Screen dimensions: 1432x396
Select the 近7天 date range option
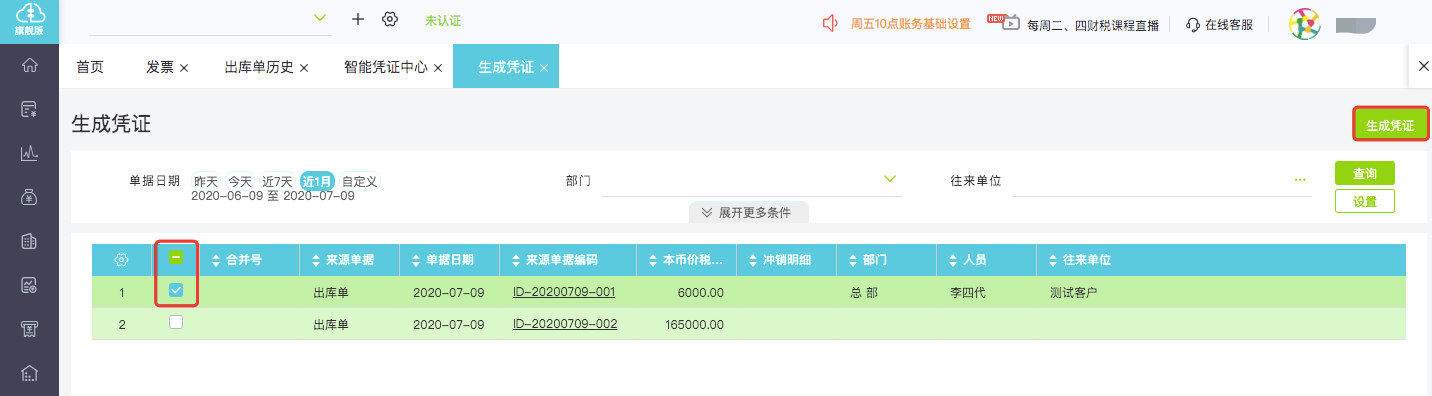pos(277,181)
